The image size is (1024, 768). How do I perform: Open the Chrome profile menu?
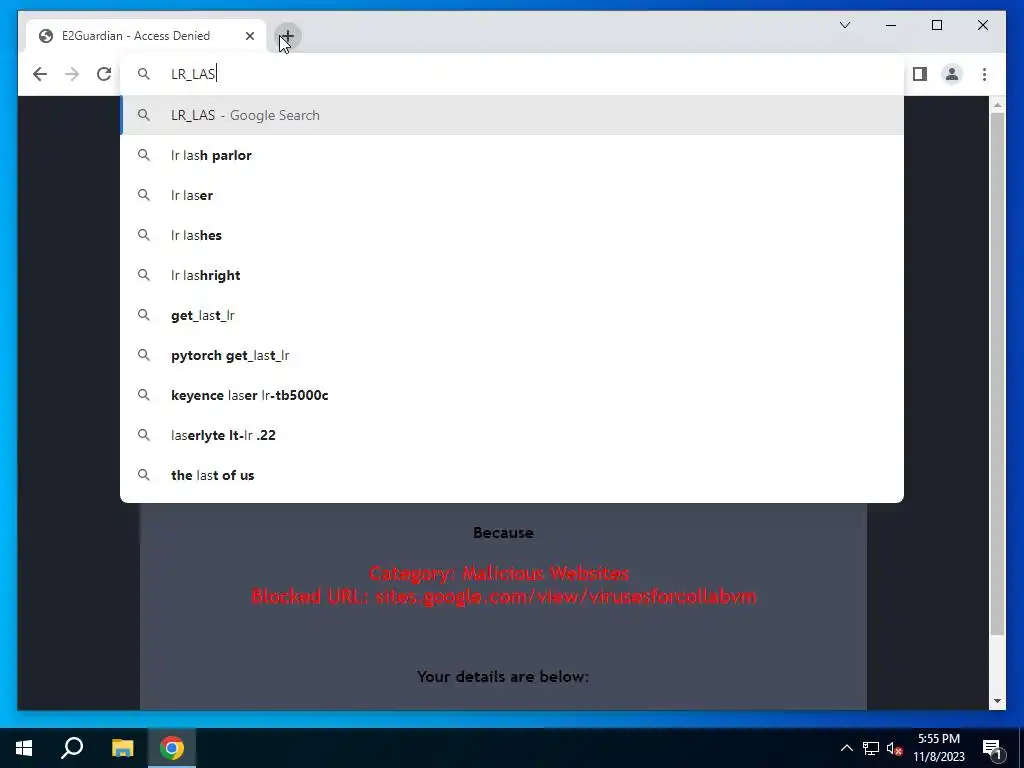pos(952,74)
